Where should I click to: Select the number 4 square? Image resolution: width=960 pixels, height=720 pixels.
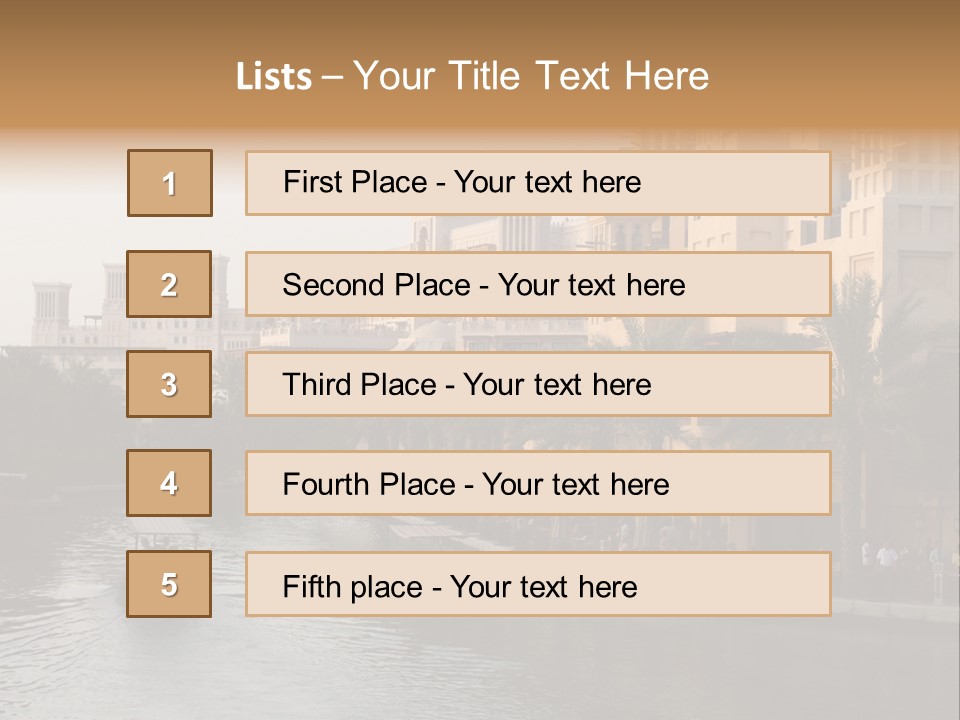169,483
